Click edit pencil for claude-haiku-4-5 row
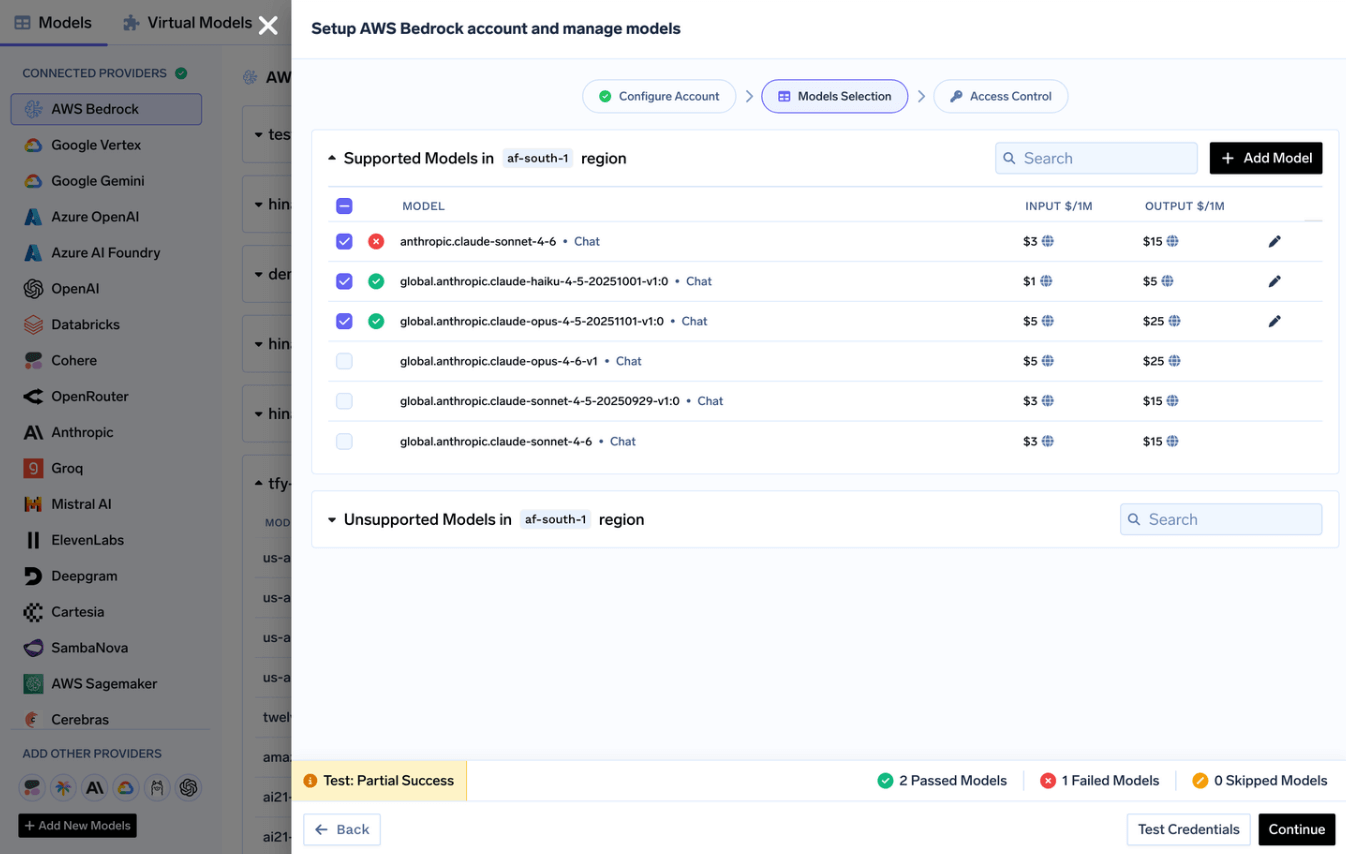Screen dimensions: 1346x854 pos(1274,281)
